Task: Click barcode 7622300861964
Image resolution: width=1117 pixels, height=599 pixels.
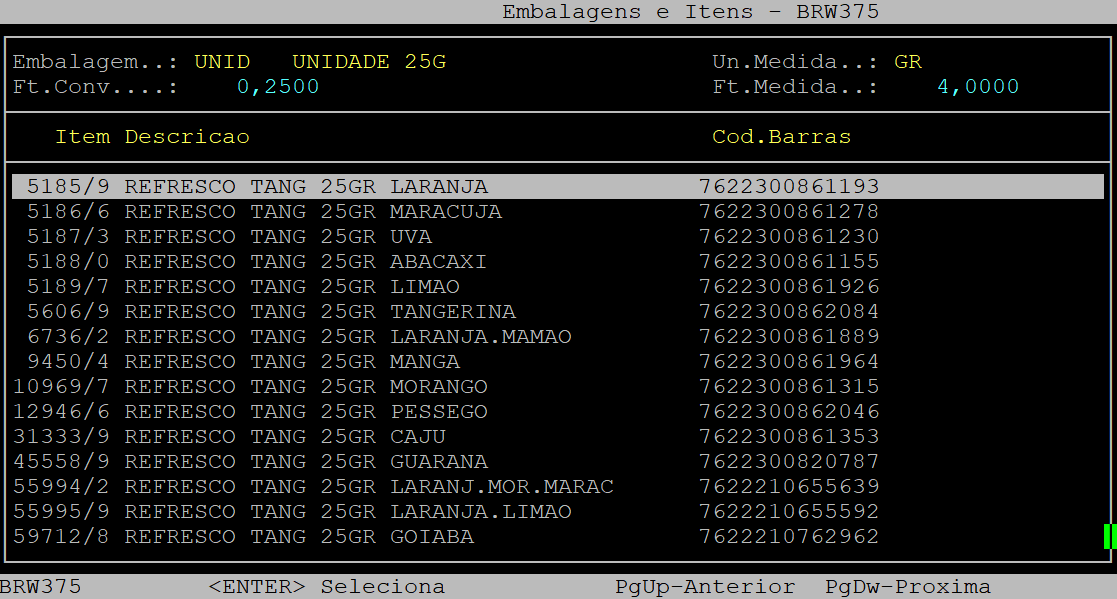Action: point(789,361)
